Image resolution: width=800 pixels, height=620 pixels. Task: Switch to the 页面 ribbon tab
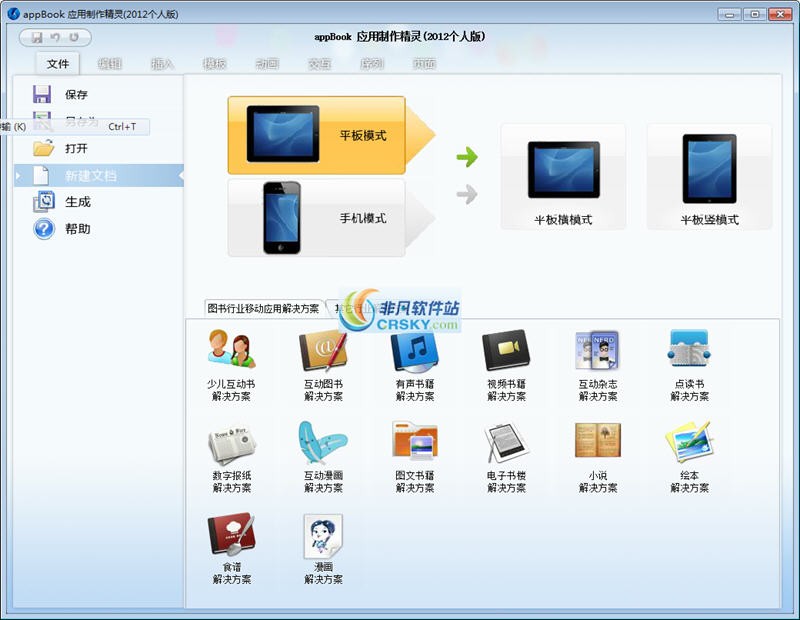(424, 64)
